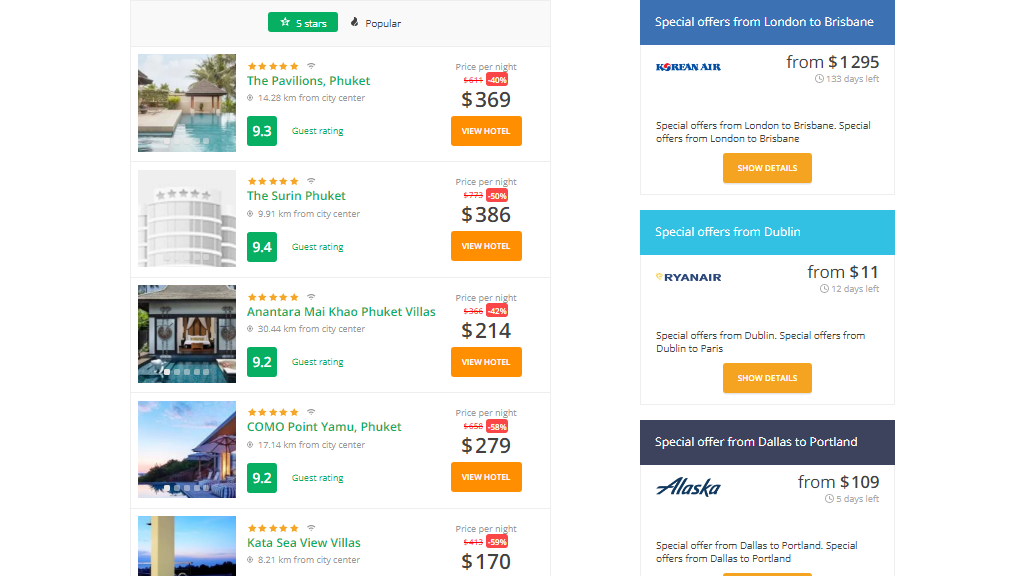
Task: Click SHOW DETAILS for London to Brisbane
Action: (x=767, y=168)
